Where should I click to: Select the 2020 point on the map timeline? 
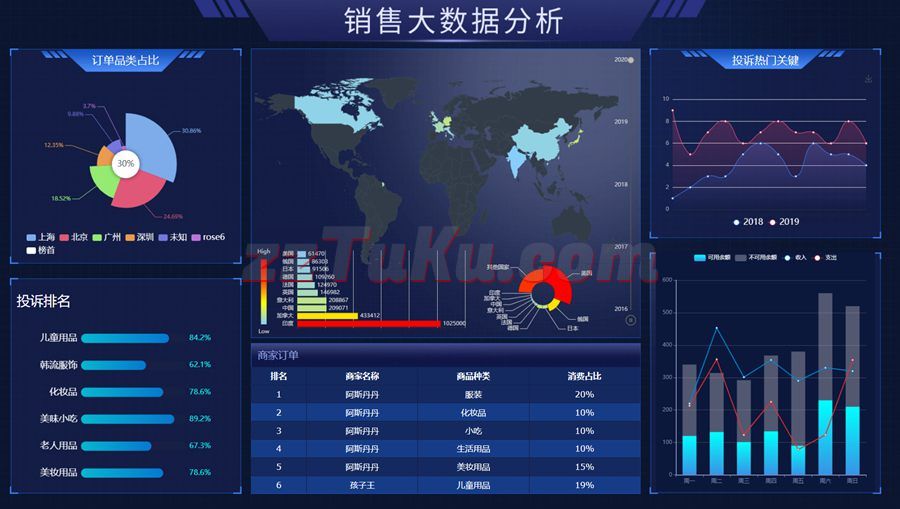pos(631,60)
